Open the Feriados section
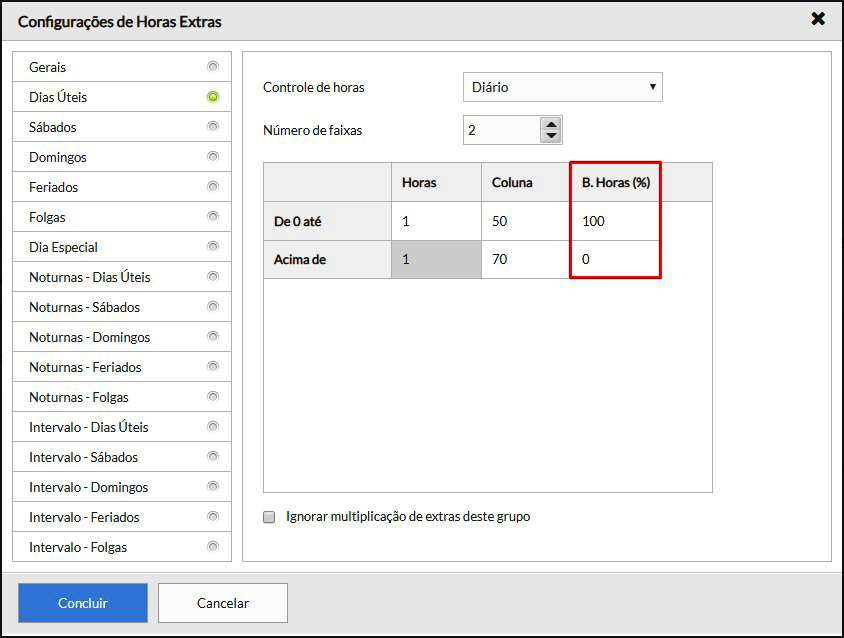 pyautogui.click(x=54, y=187)
